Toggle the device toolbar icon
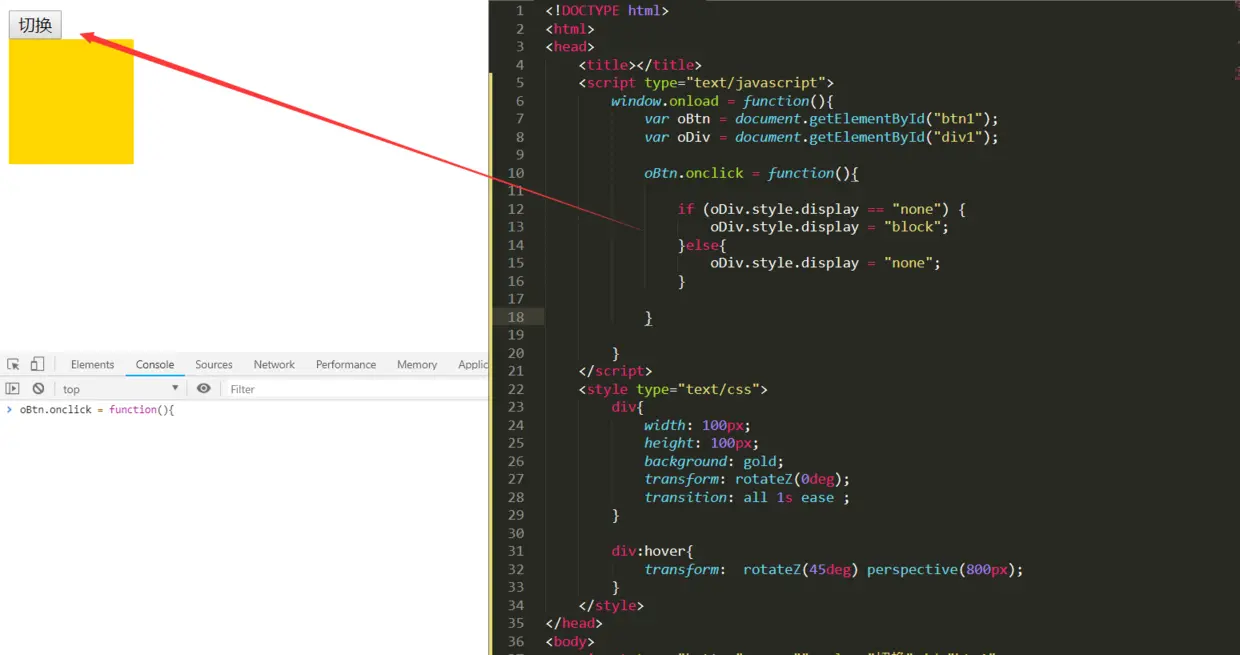The image size is (1240, 655). pyautogui.click(x=37, y=365)
